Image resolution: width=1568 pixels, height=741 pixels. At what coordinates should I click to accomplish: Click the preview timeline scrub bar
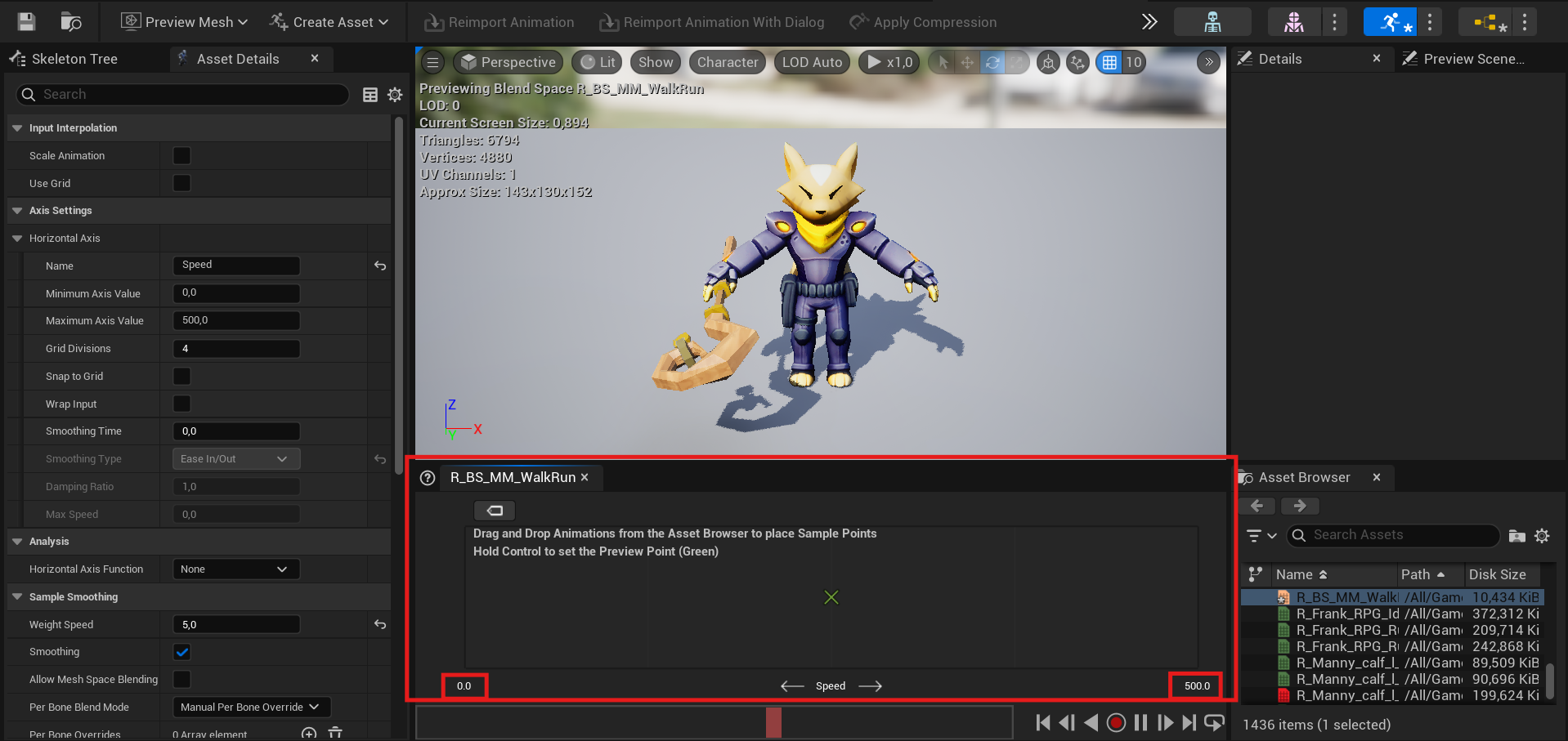(x=715, y=723)
